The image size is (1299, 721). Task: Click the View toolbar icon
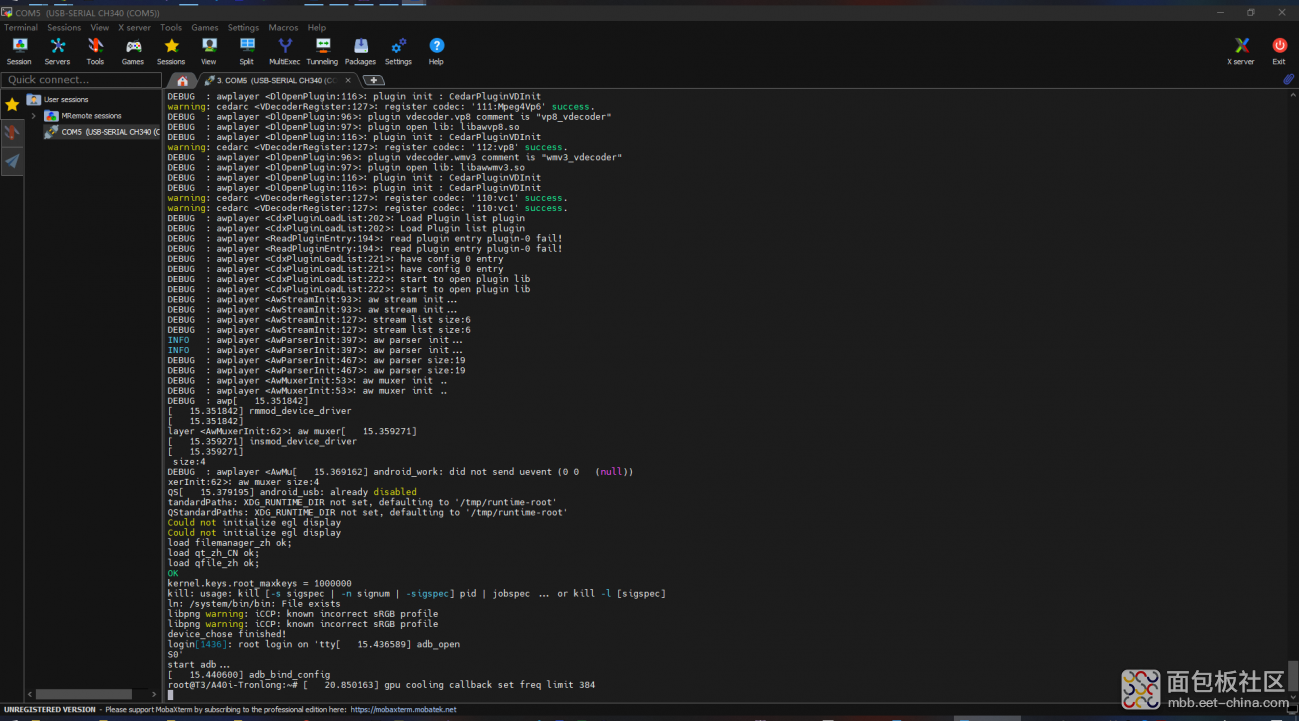[x=208, y=51]
